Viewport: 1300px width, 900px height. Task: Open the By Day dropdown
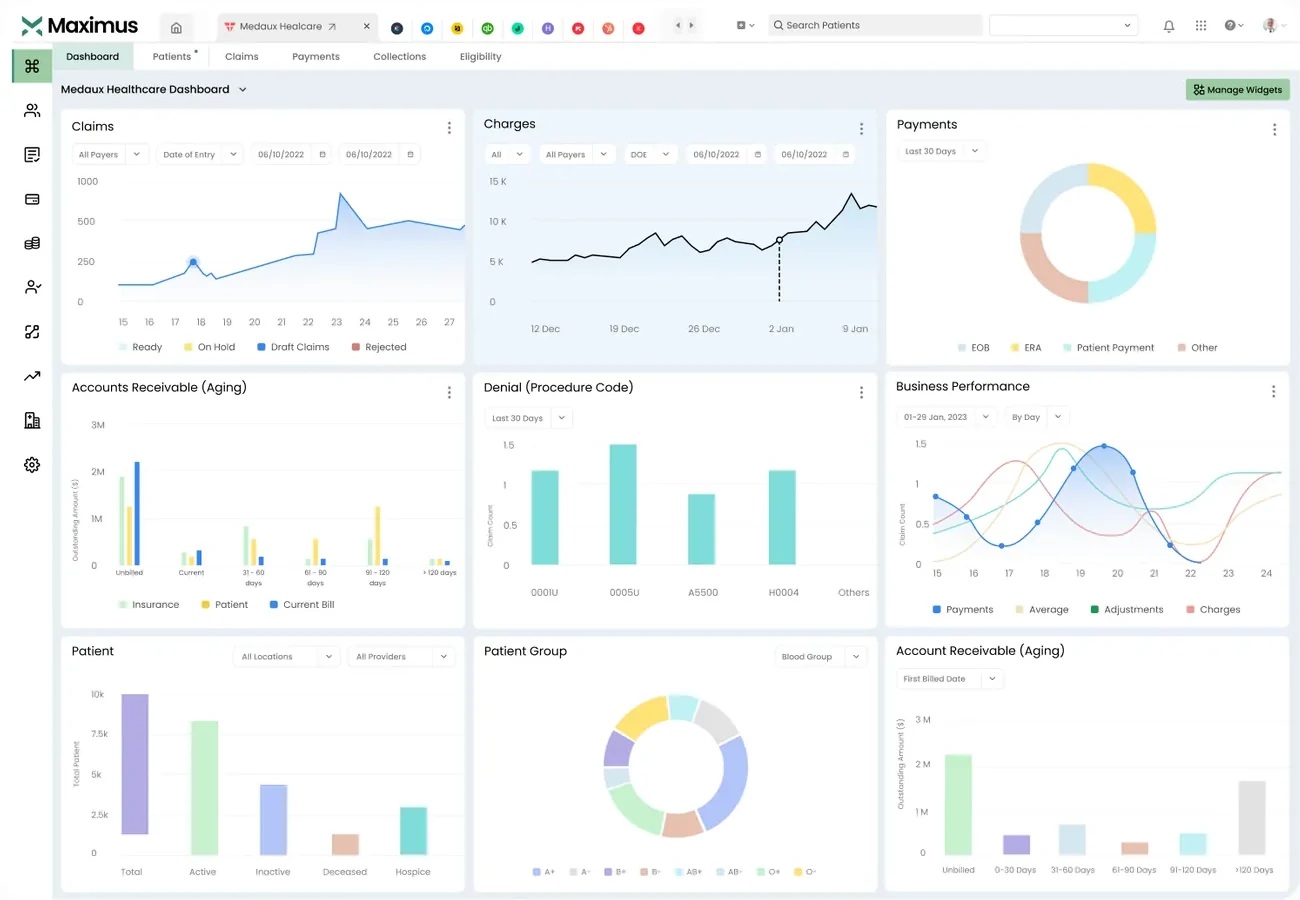click(1036, 417)
